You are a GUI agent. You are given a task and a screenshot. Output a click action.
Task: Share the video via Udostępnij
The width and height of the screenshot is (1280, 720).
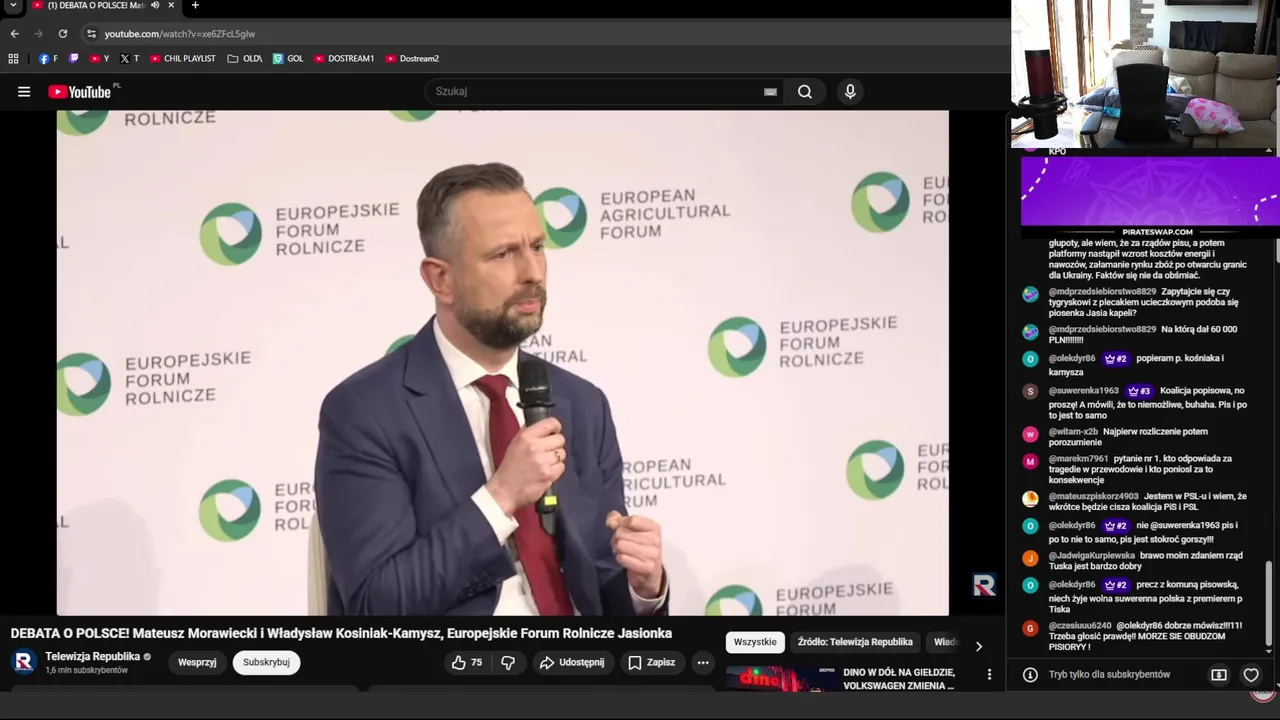click(572, 662)
